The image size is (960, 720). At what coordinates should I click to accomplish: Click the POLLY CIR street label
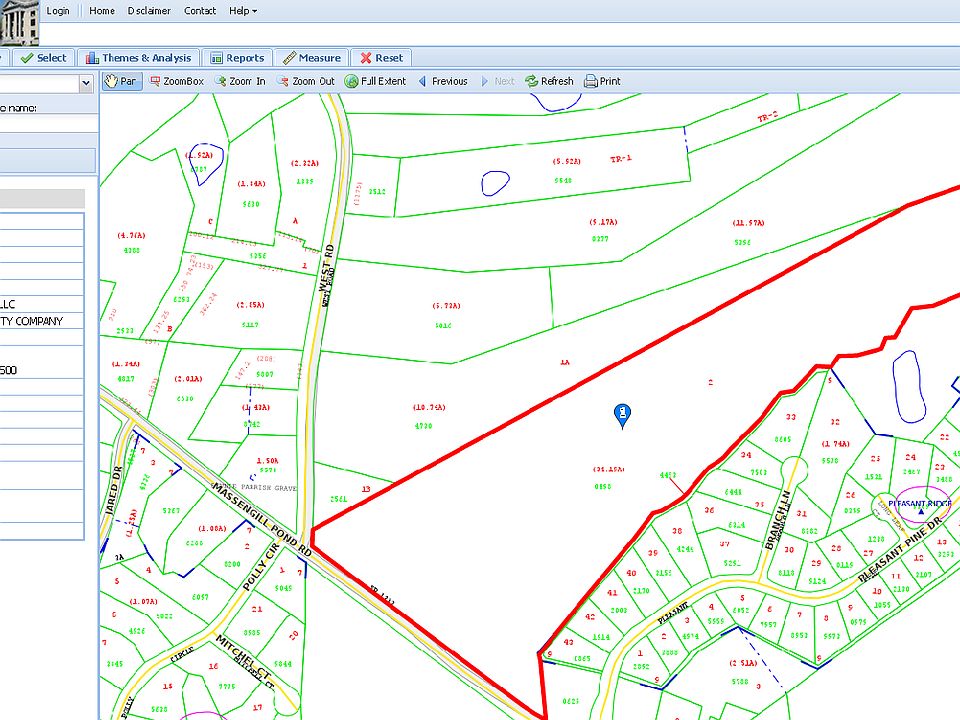point(261,566)
